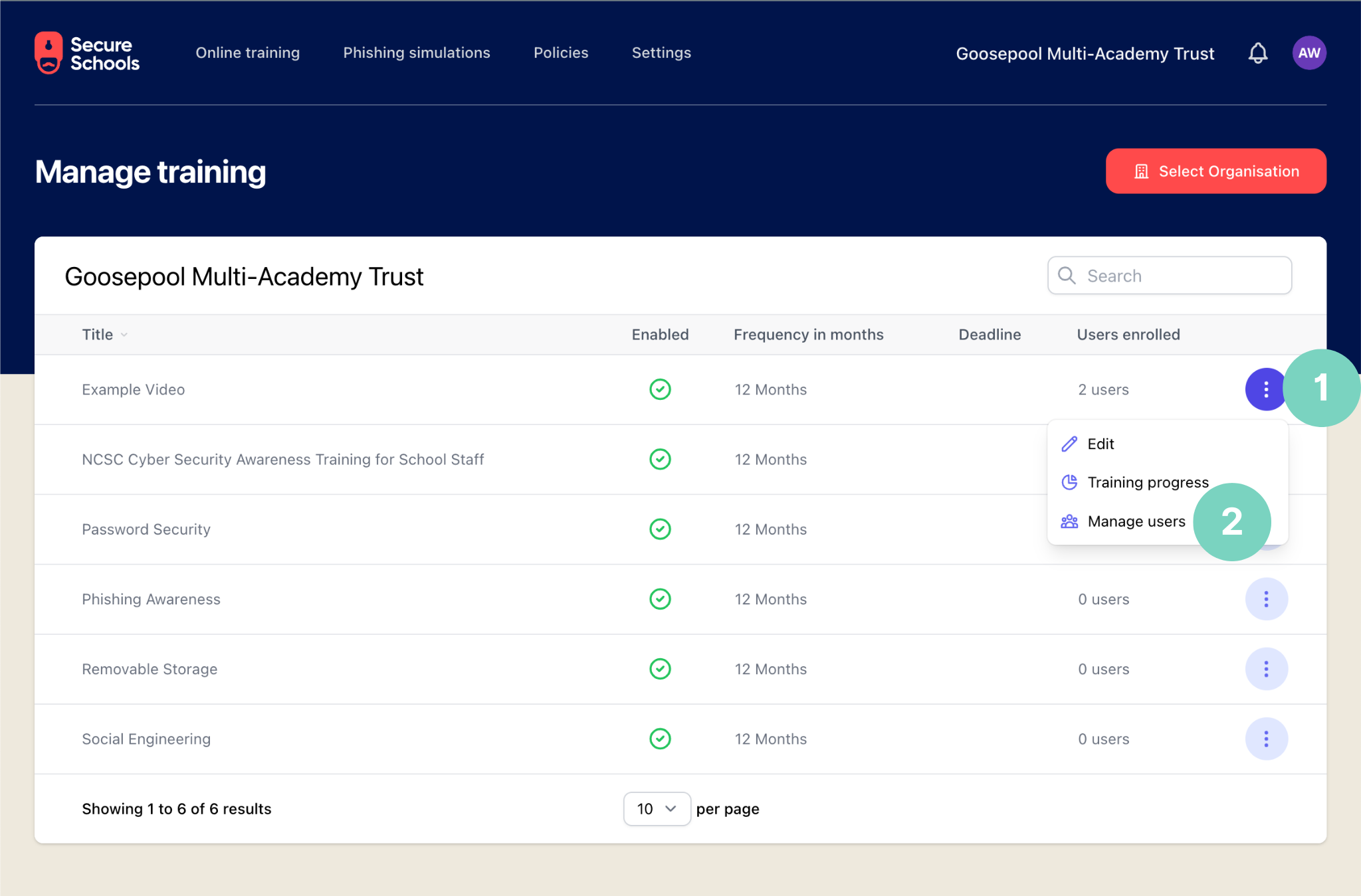Click the Password Security title
The image size is (1361, 896).
coord(146,529)
